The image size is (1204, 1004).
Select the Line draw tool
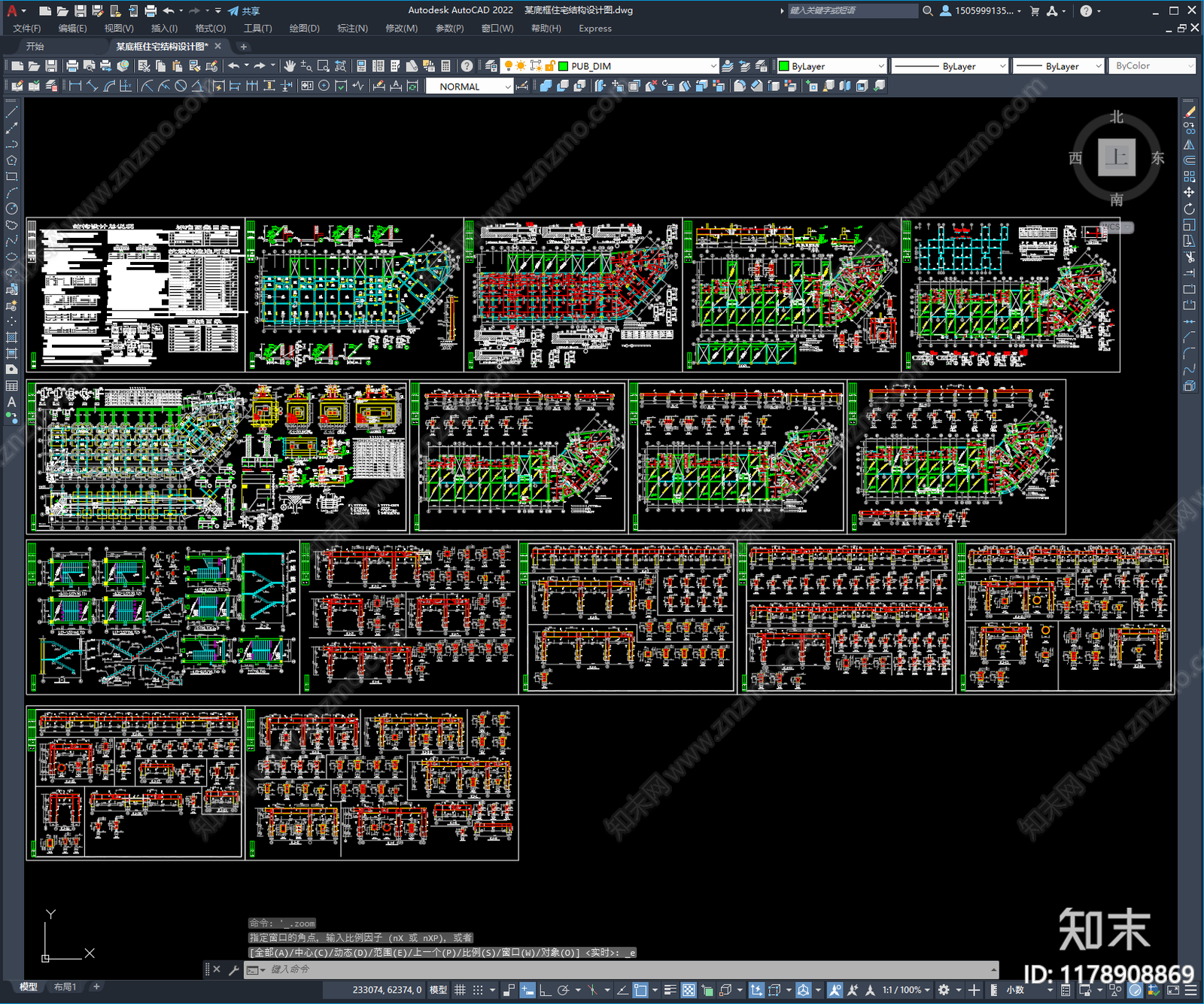click(x=11, y=111)
